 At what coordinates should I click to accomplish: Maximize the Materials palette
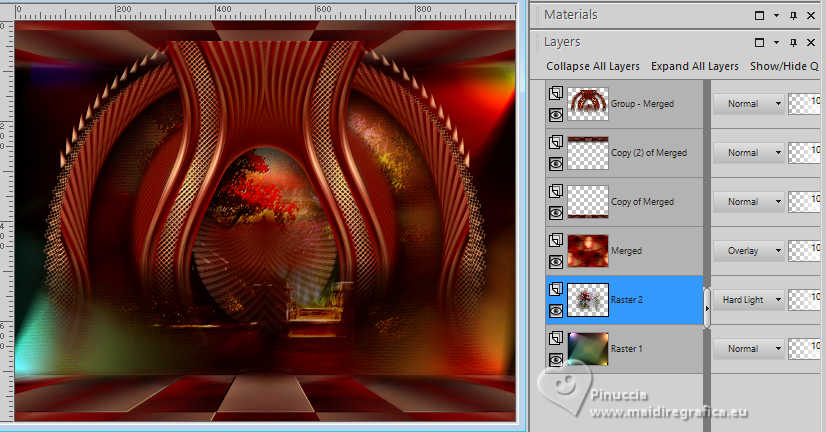[759, 15]
